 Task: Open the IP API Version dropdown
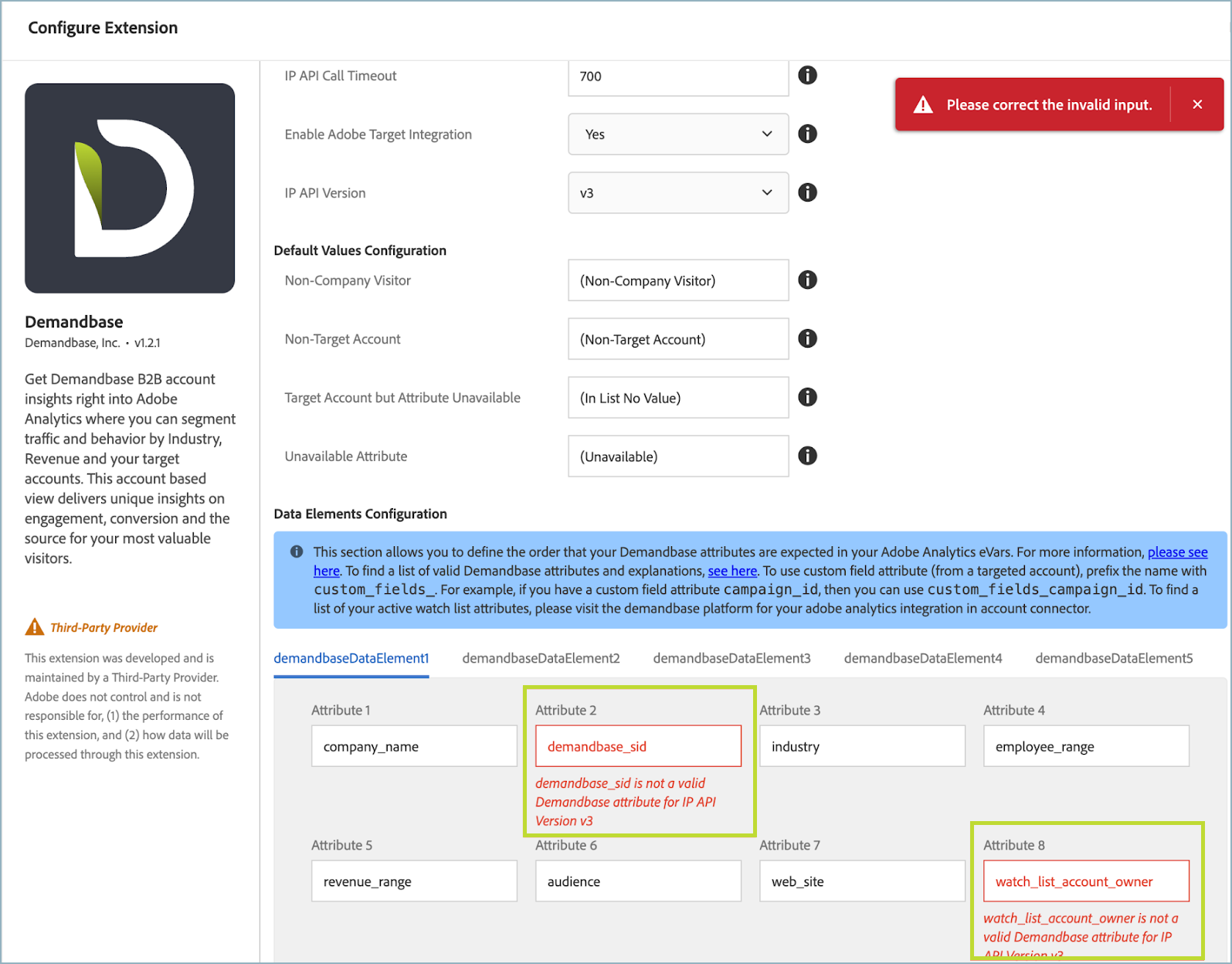click(678, 193)
